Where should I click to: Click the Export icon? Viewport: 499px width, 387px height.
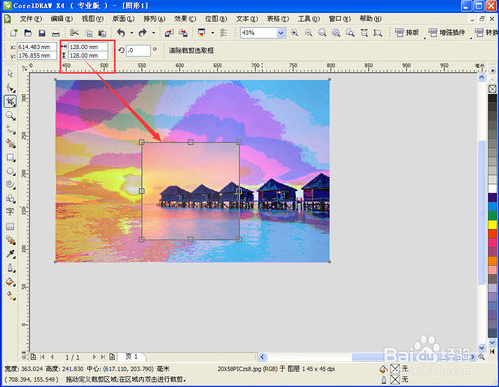tap(183, 33)
